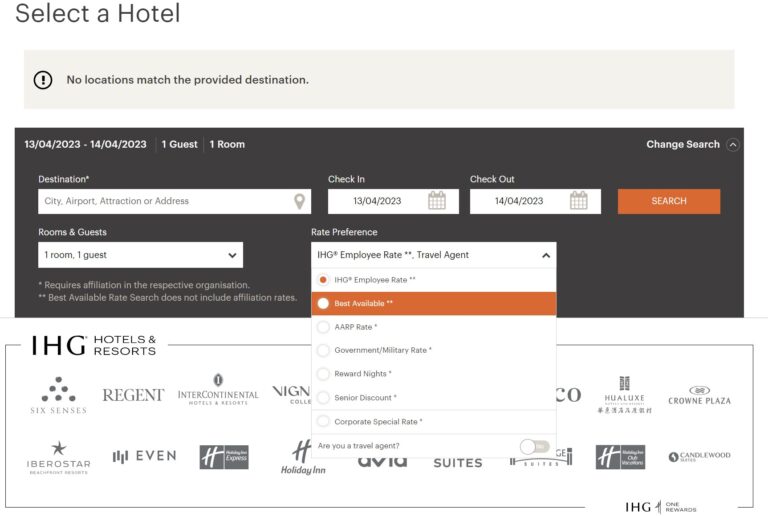768x516 pixels.
Task: Open the Check Out calendar icon
Action: pos(579,201)
